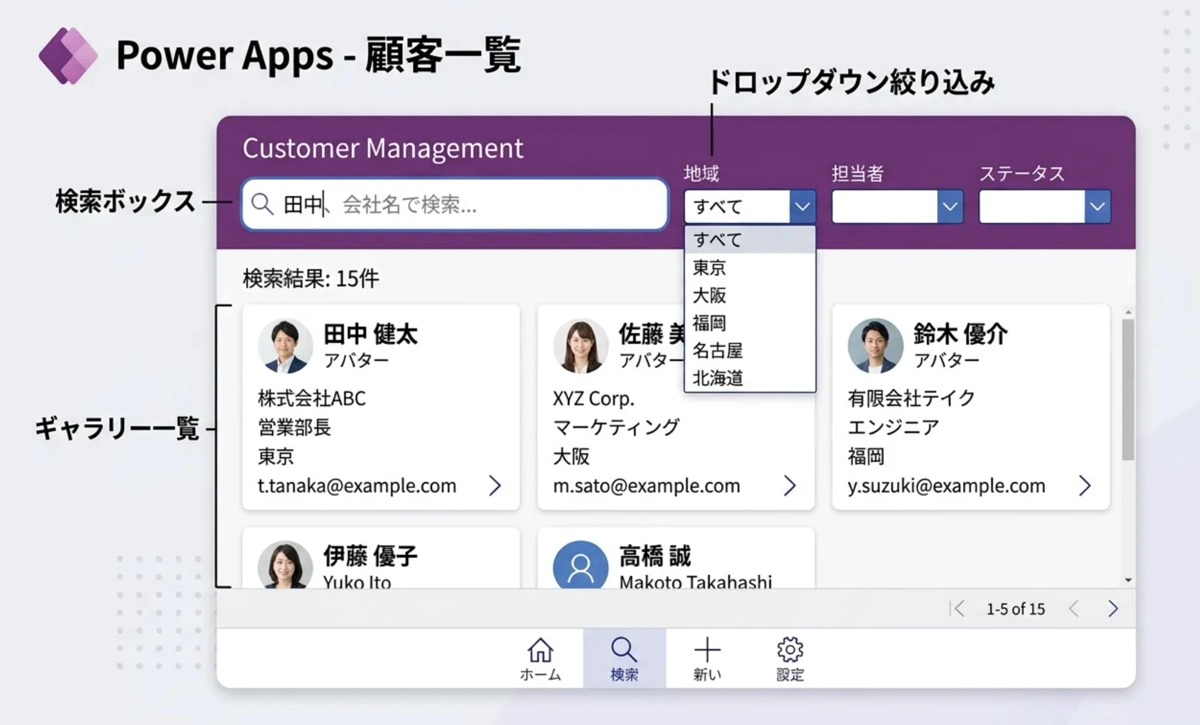Click arrow next to m.sato@example.com
The image size is (1200, 725).
tap(790, 486)
